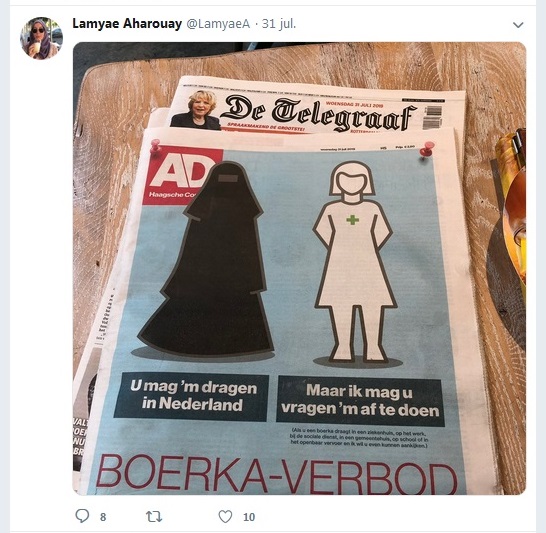Expand the tweet options chevron menu
Image resolution: width=546 pixels, height=533 pixels.
[518, 25]
